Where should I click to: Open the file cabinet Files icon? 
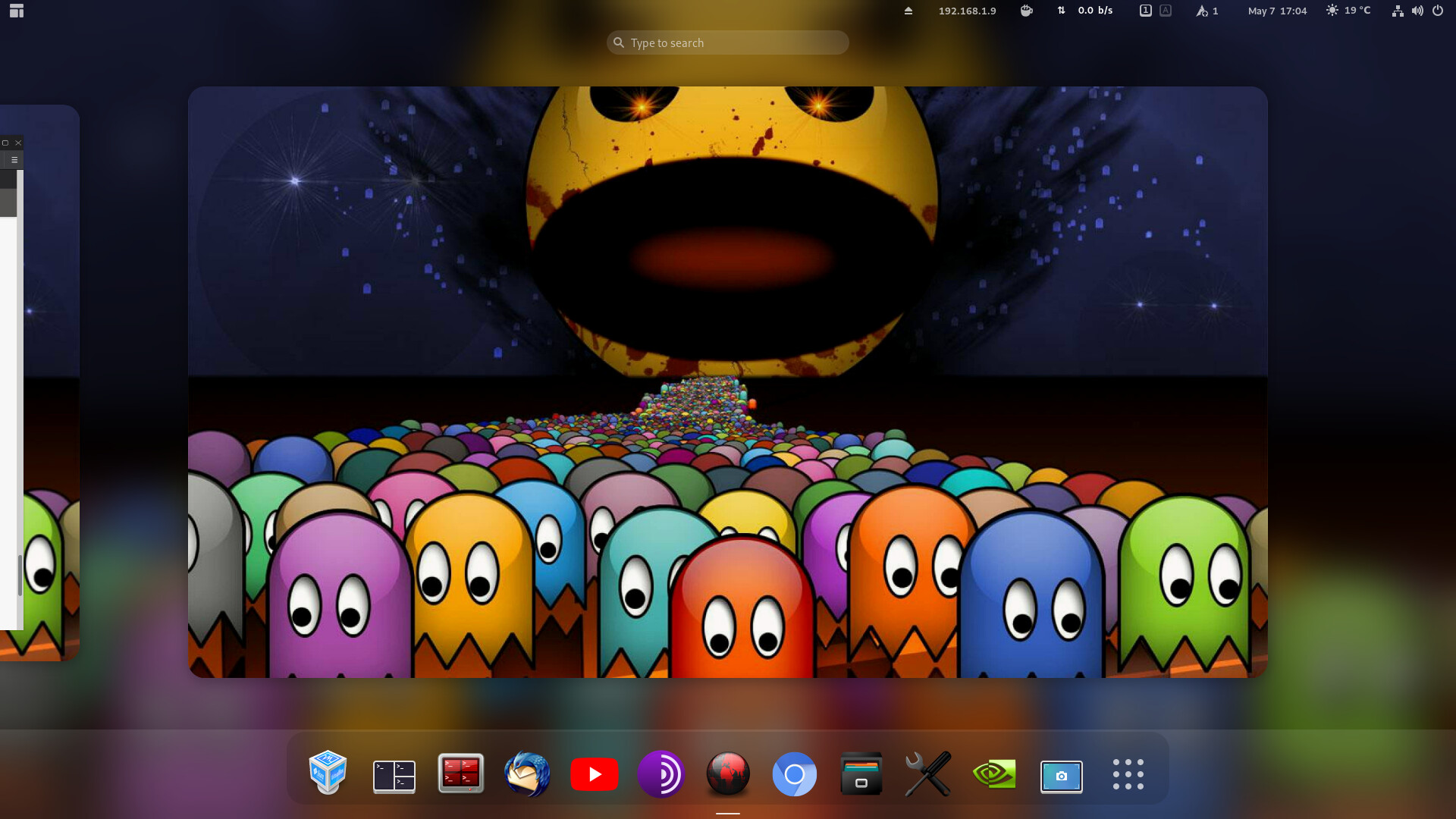point(861,773)
